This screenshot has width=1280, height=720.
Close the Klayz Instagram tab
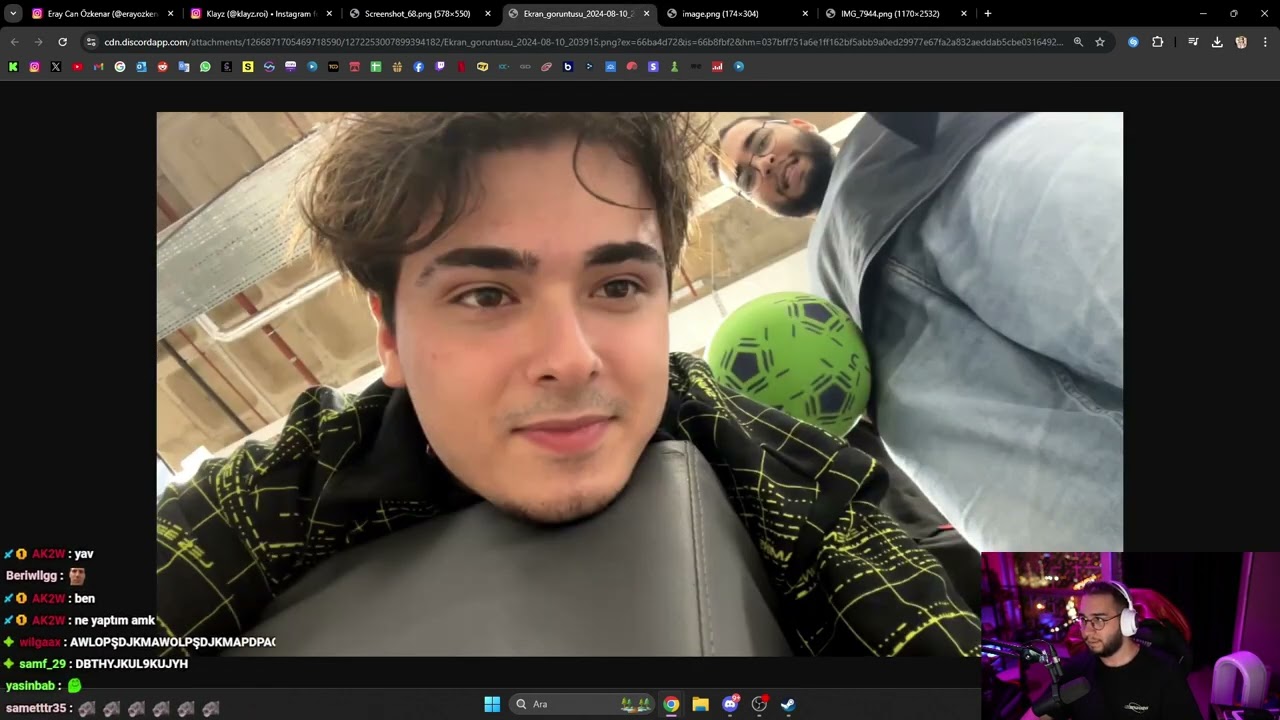329,14
